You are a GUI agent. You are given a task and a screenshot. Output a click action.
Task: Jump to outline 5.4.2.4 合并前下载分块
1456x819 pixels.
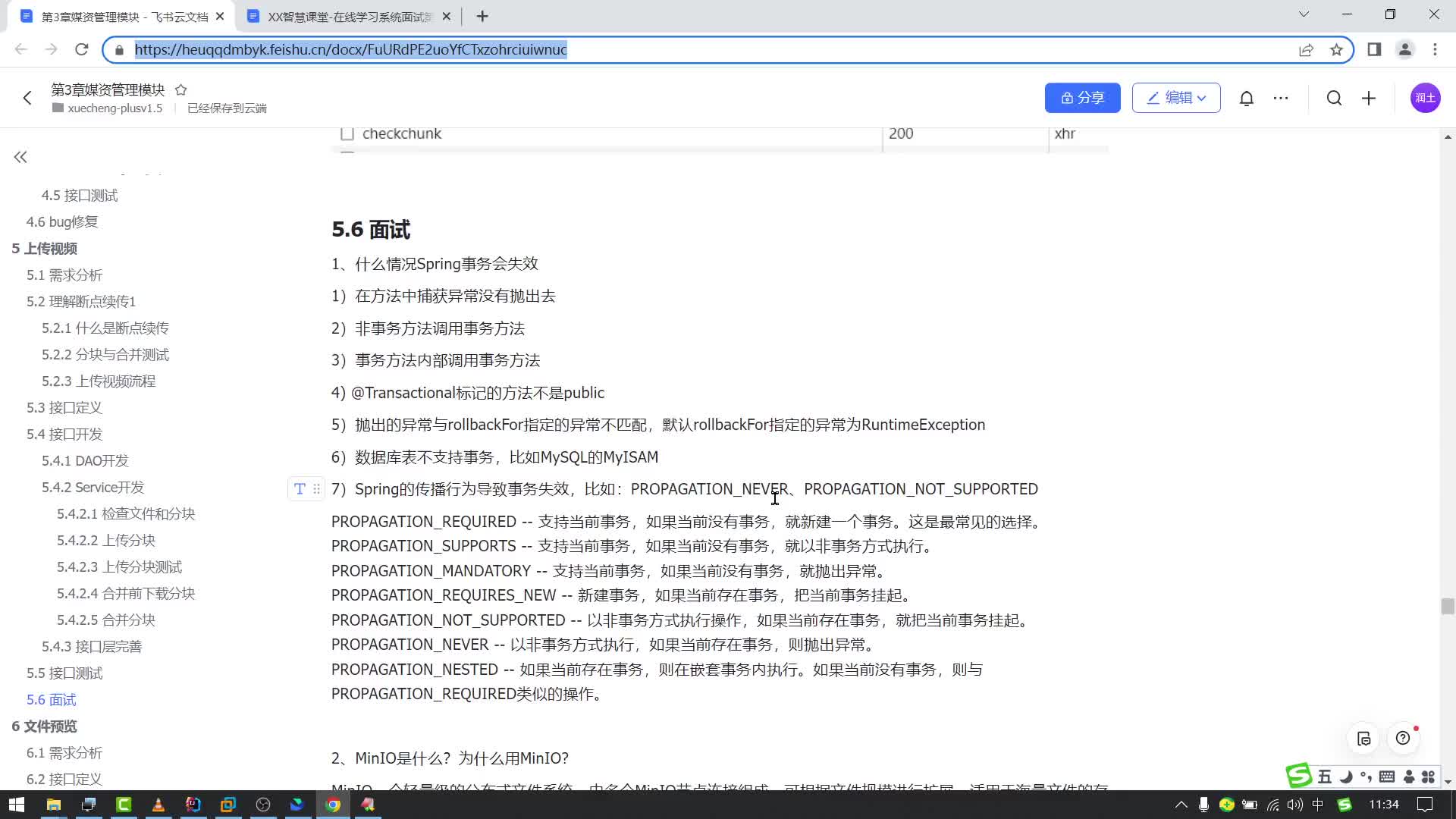pos(126,594)
